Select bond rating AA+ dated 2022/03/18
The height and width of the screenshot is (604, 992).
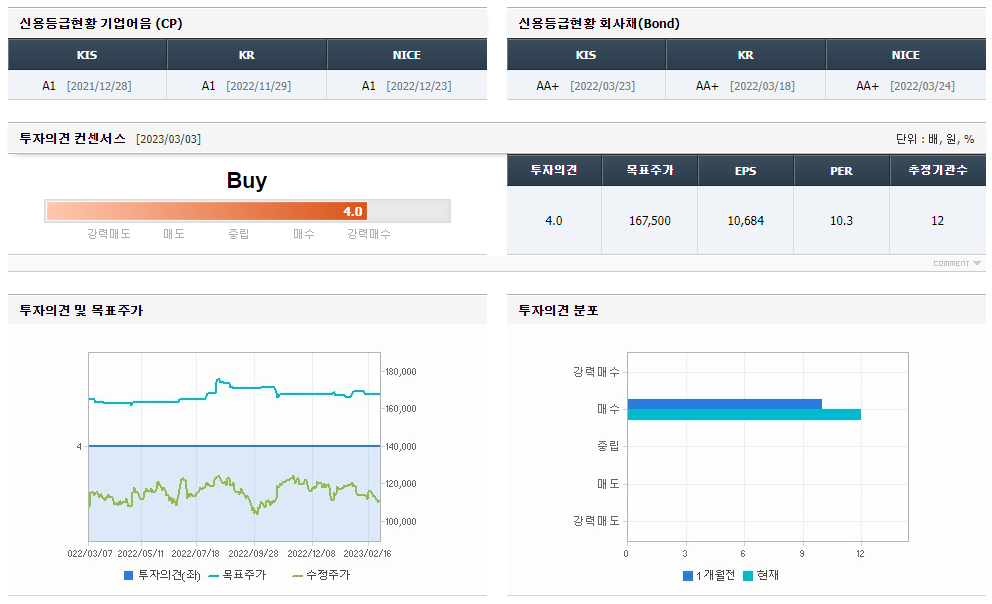coord(745,85)
